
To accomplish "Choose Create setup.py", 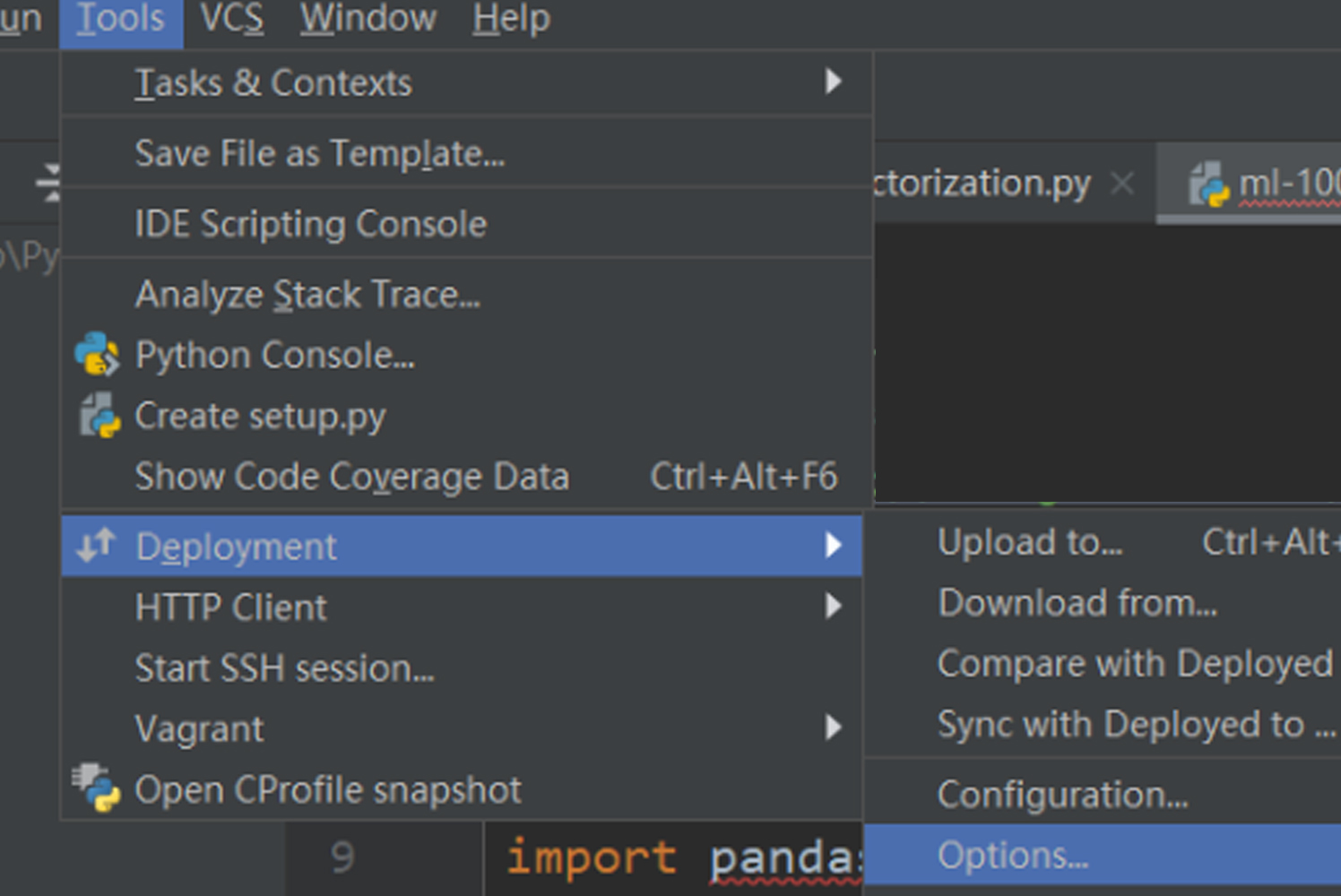I will (466, 417).
